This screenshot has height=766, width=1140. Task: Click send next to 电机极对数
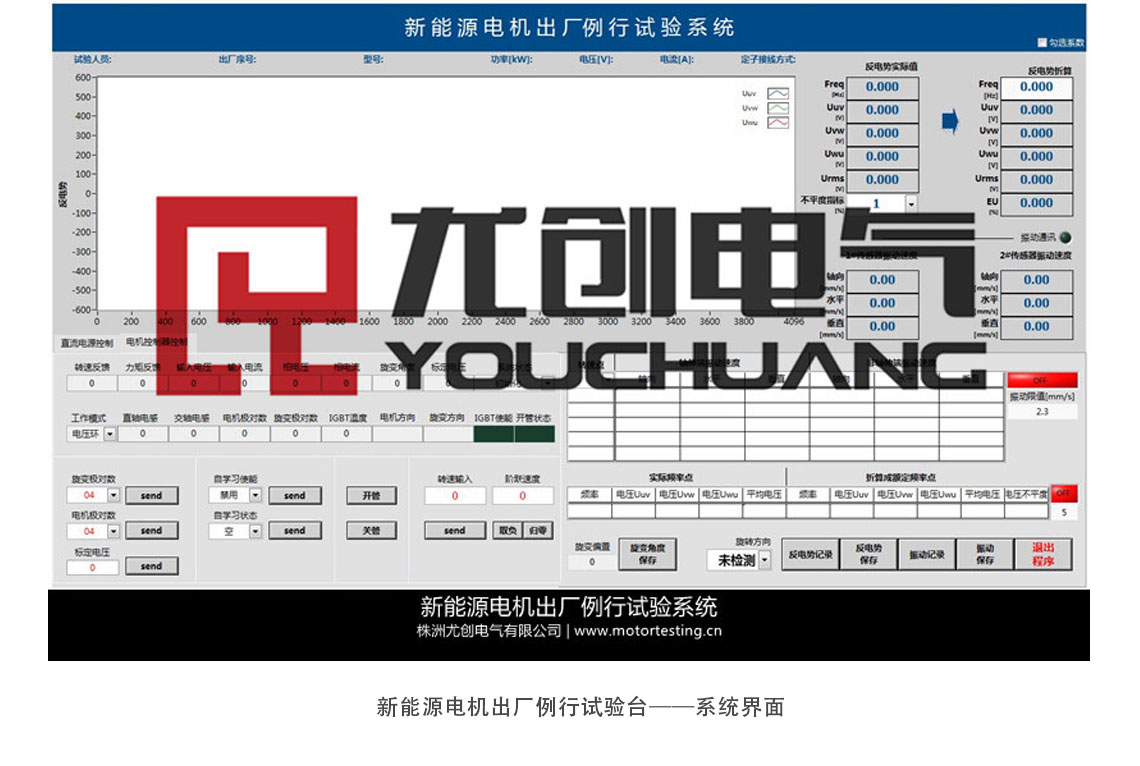pyautogui.click(x=151, y=531)
